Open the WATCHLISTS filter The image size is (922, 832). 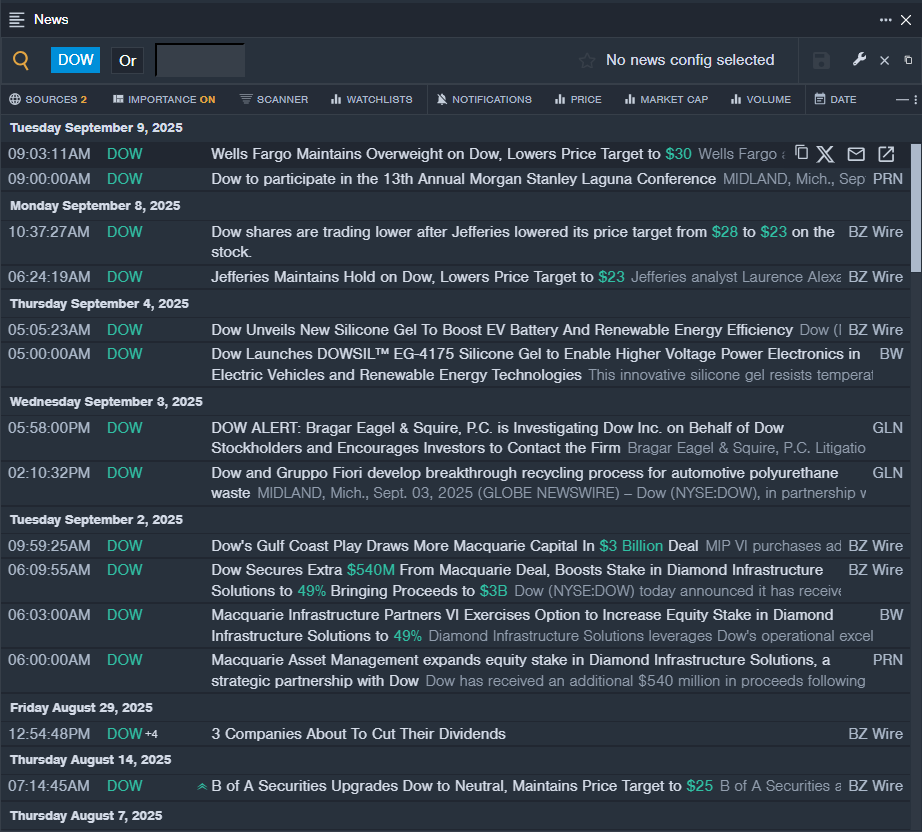coord(372,99)
